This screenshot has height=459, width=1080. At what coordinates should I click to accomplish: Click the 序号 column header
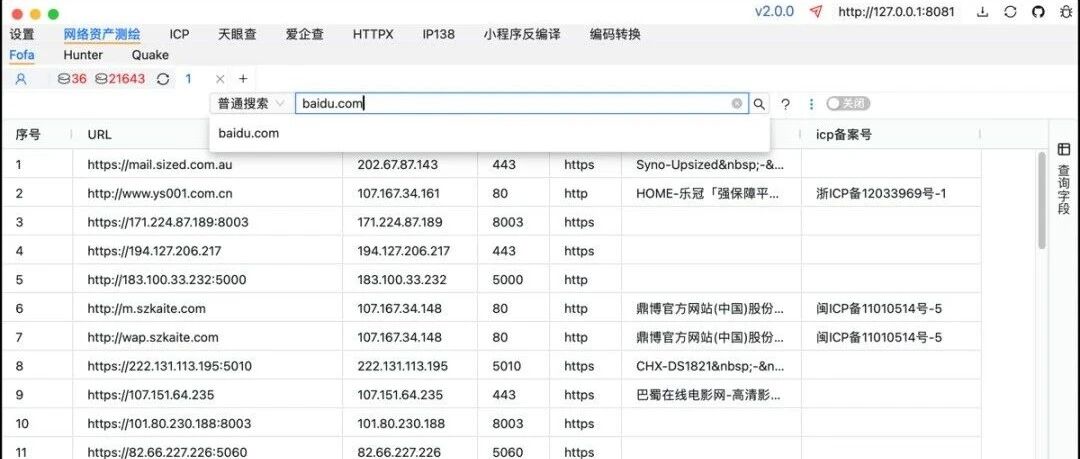(x=28, y=134)
